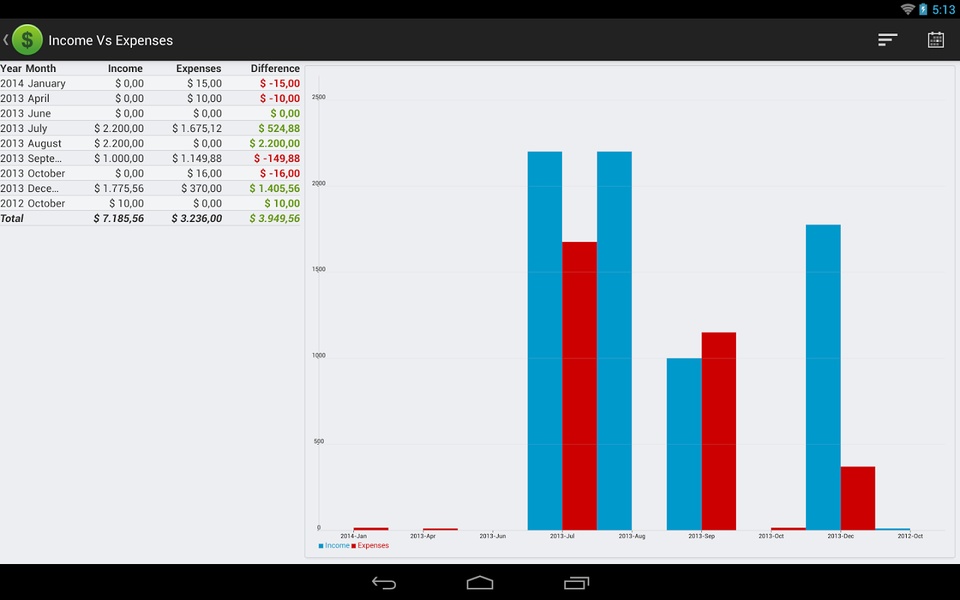This screenshot has height=600, width=960.
Task: Click the "2012-Oct" axis label
Action: (x=910, y=536)
